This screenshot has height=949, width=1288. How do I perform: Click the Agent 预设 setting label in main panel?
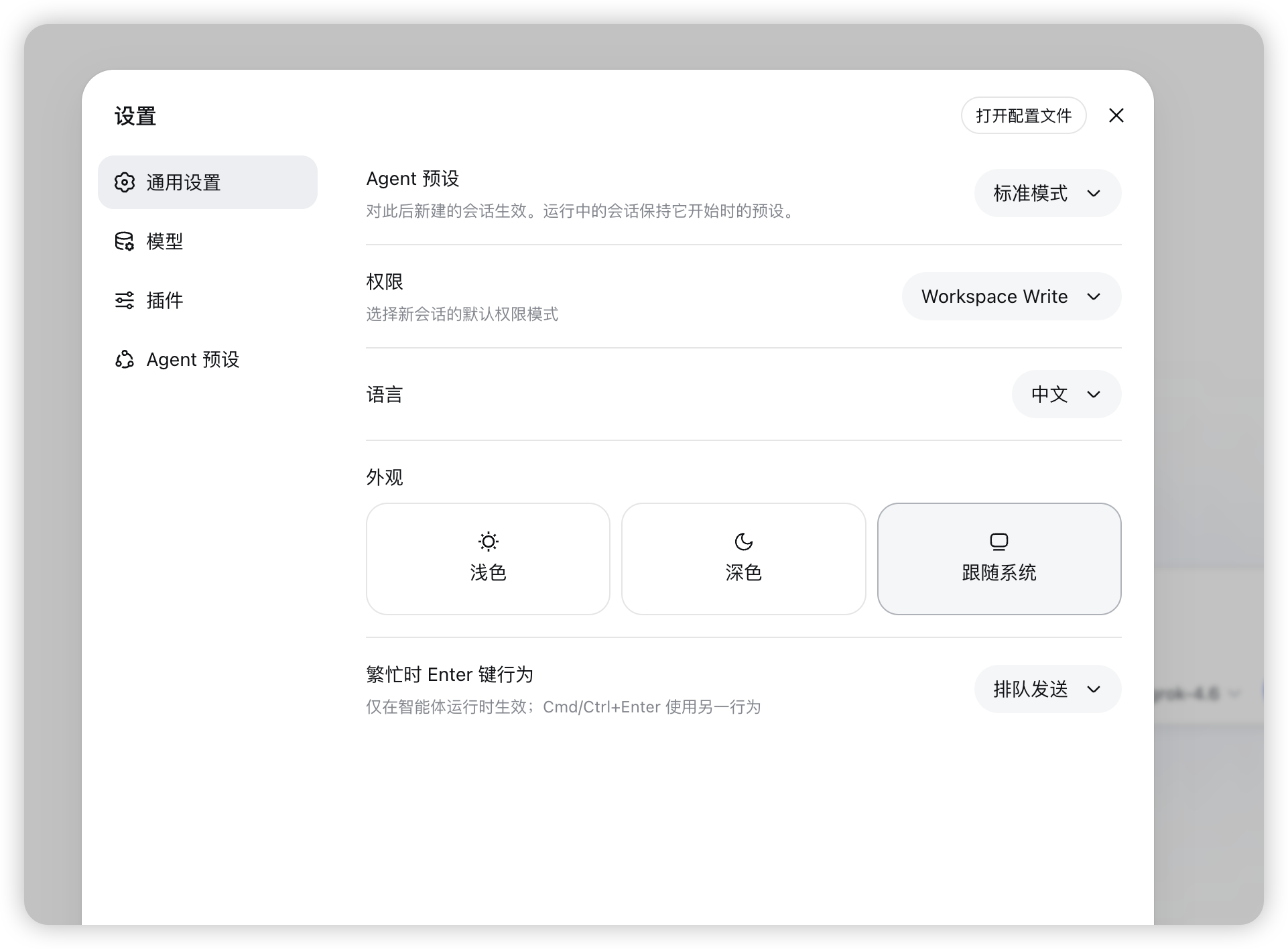[413, 179]
